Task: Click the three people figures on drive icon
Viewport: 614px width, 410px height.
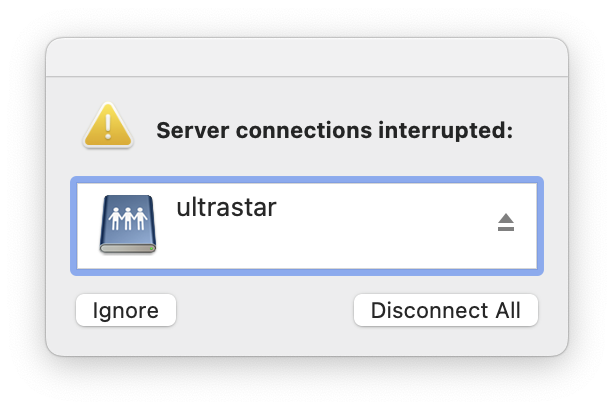Action: [x=128, y=219]
